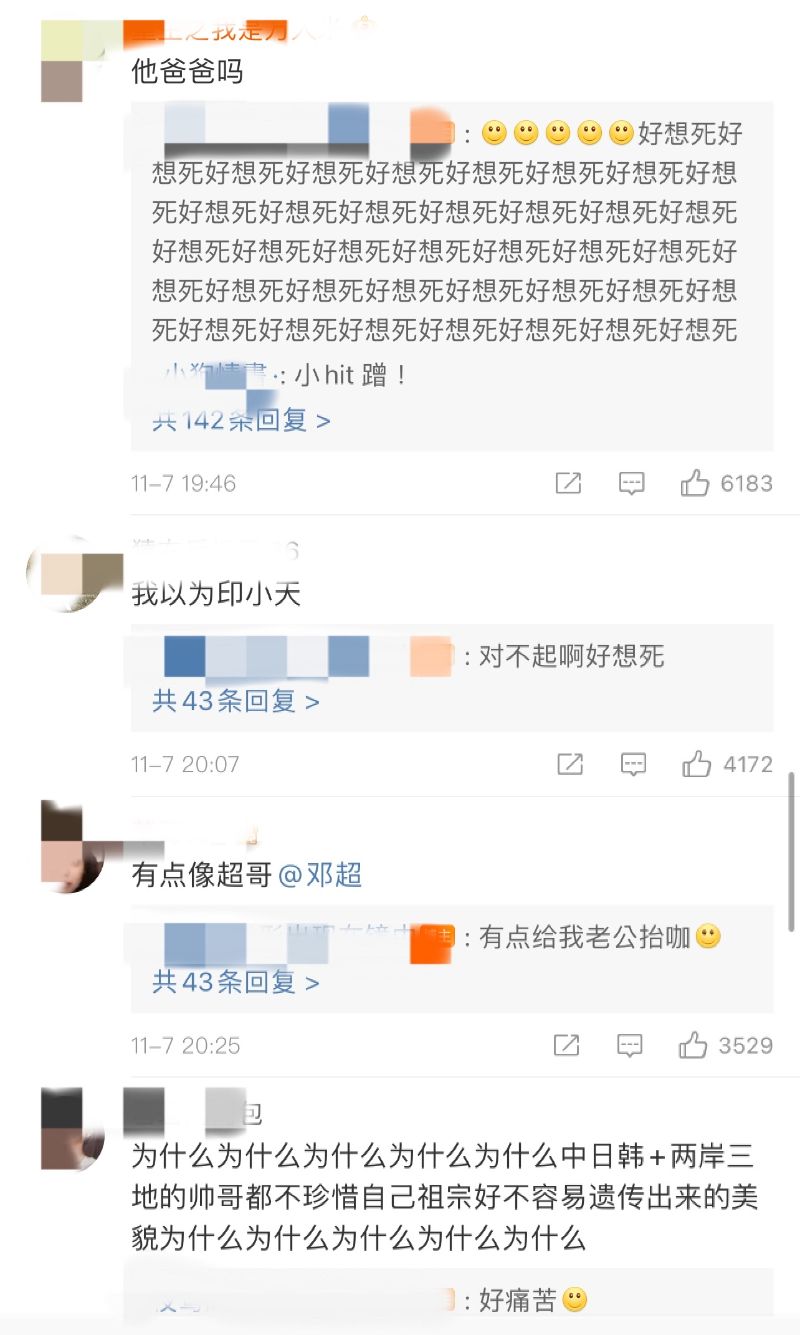The height and width of the screenshot is (1335, 800).
Task: Reply to the comment posted at 11-7 20:25
Action: click(630, 1046)
